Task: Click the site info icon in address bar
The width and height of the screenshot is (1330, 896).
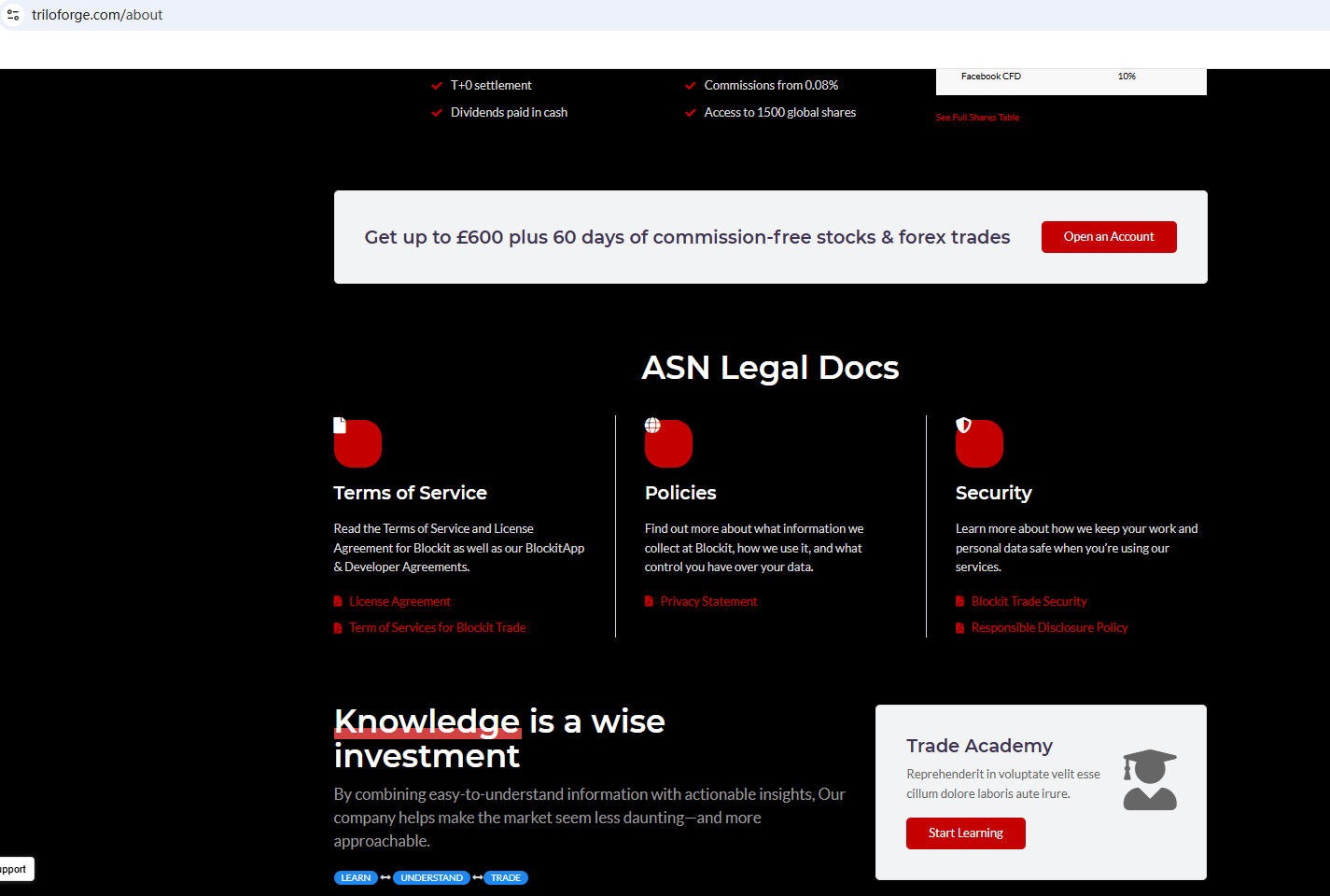Action: [13, 15]
